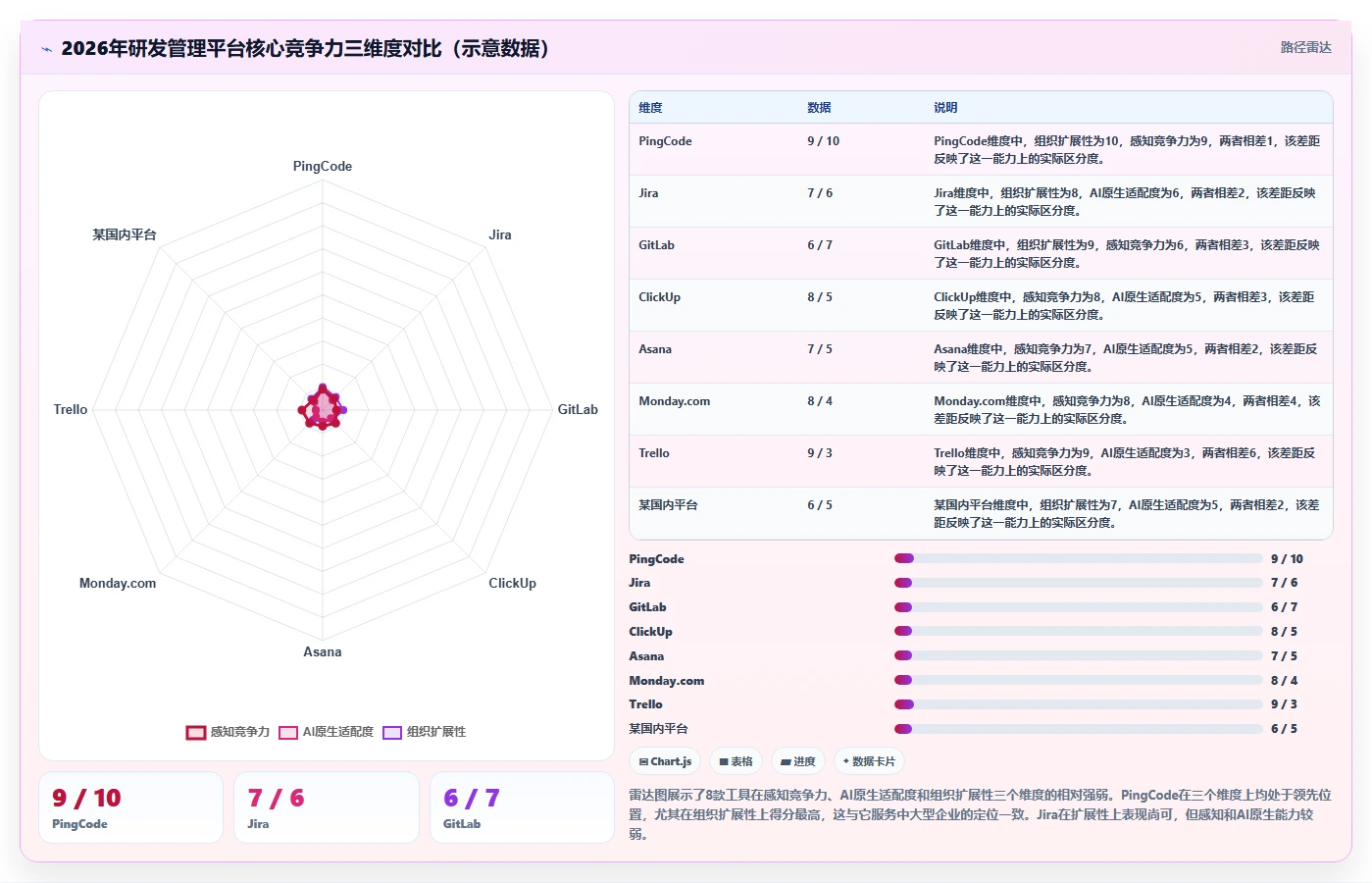This screenshot has height=883, width=1372.
Task: Click the Monday.com progress bar
Action: pos(1079,680)
